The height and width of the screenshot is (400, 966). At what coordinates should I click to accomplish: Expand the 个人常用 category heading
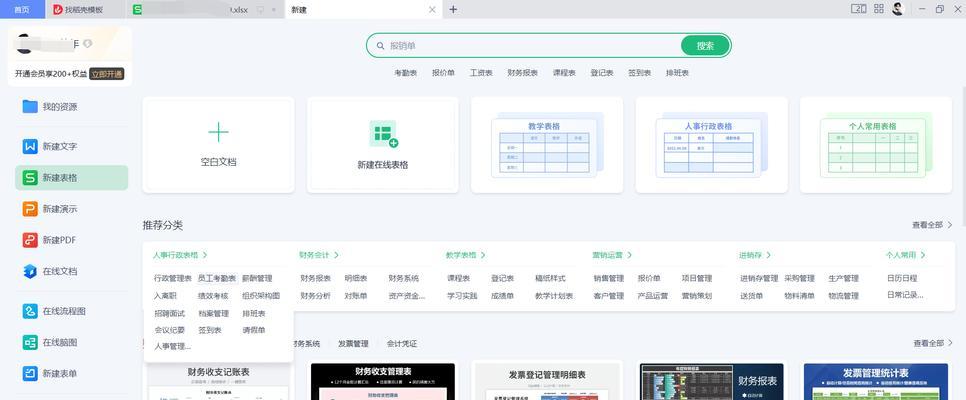(x=906, y=255)
